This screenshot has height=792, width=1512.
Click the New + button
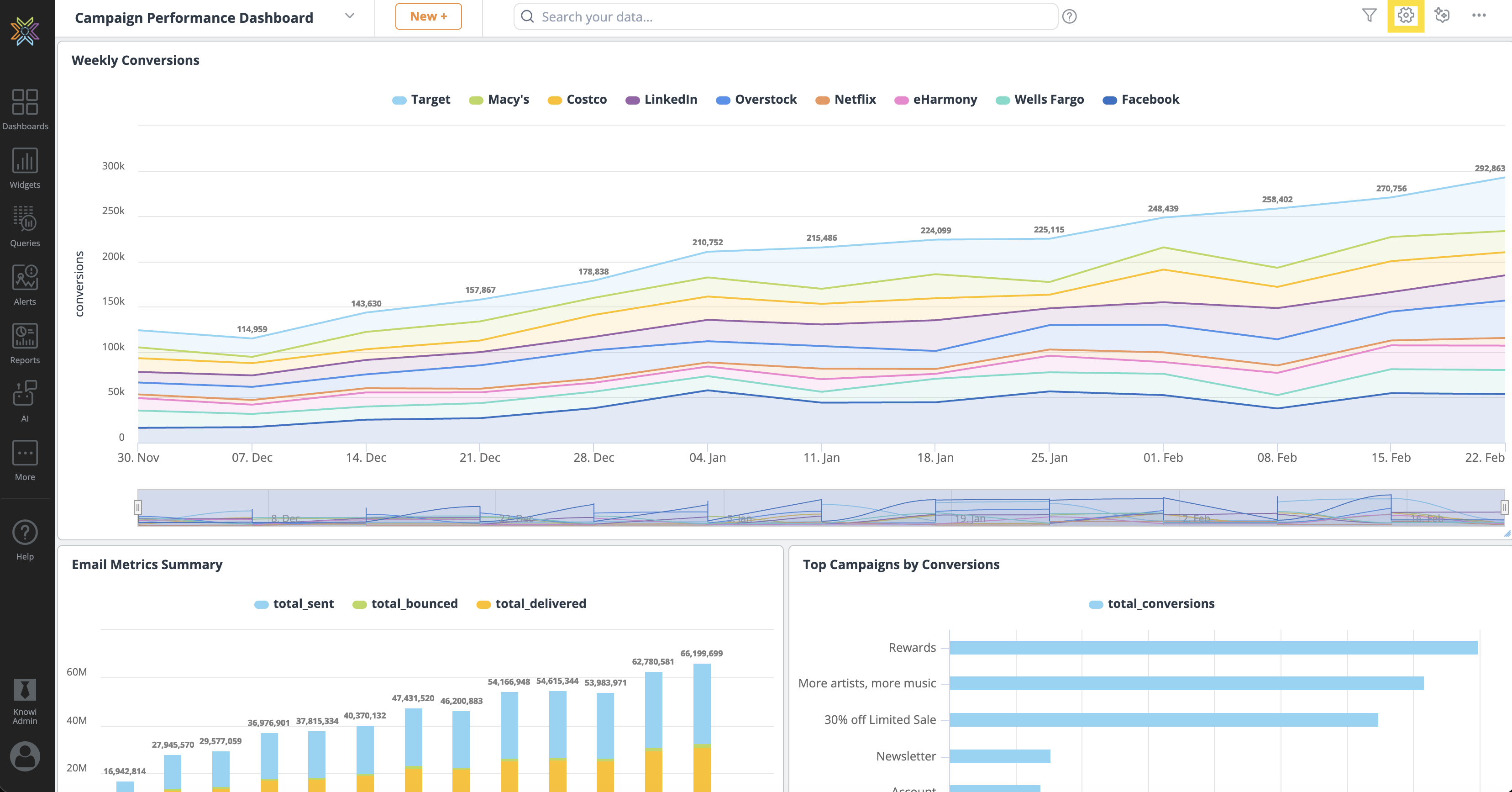click(428, 16)
